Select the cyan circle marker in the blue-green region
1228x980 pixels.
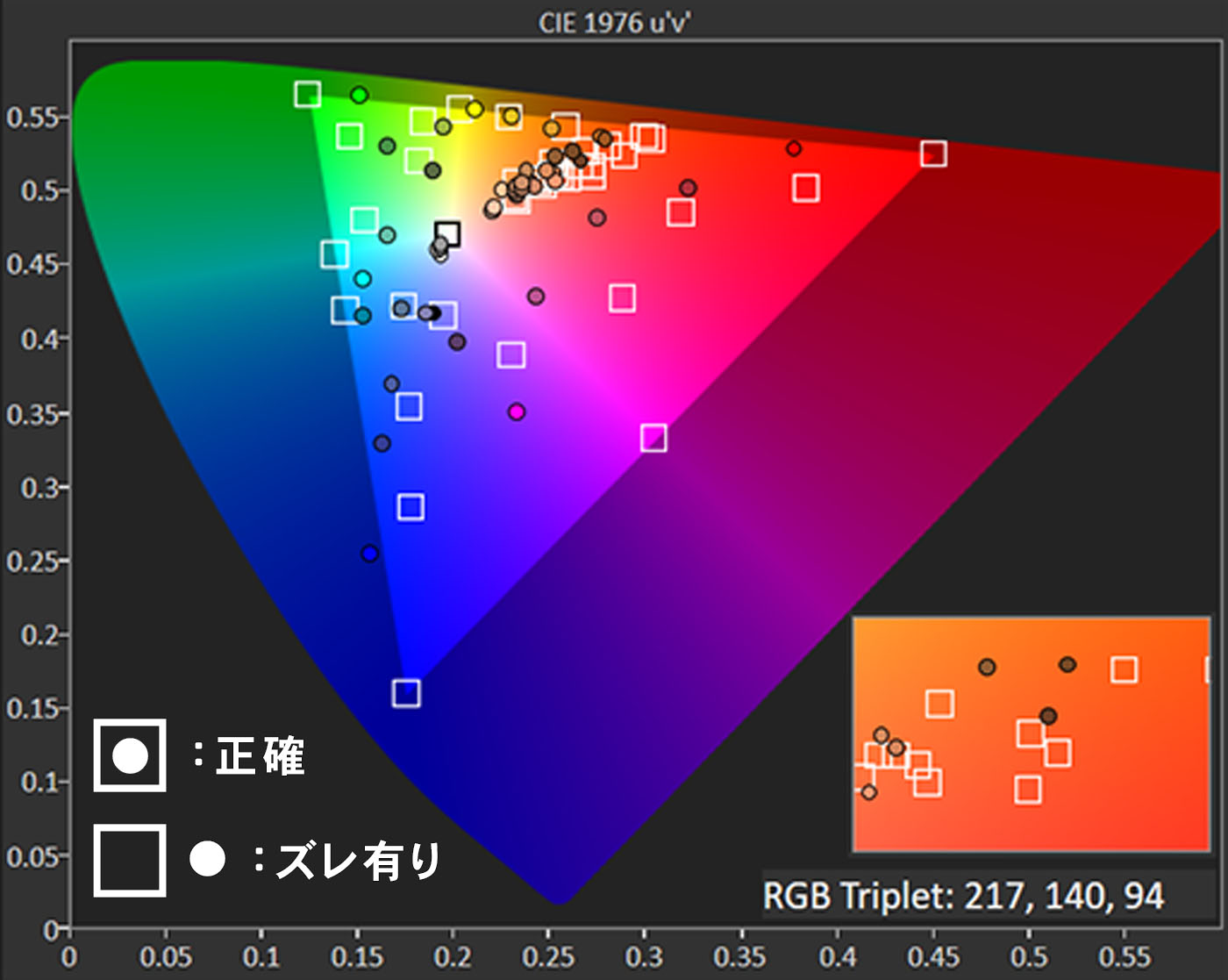point(361,277)
